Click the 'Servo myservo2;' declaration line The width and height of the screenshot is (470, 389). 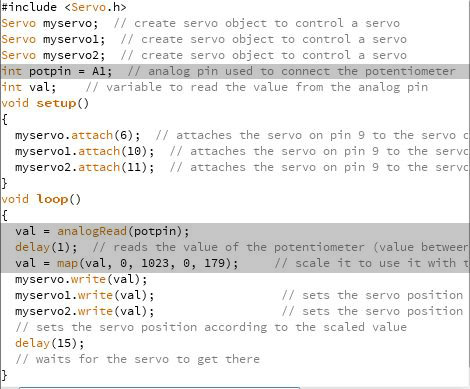tap(53, 55)
